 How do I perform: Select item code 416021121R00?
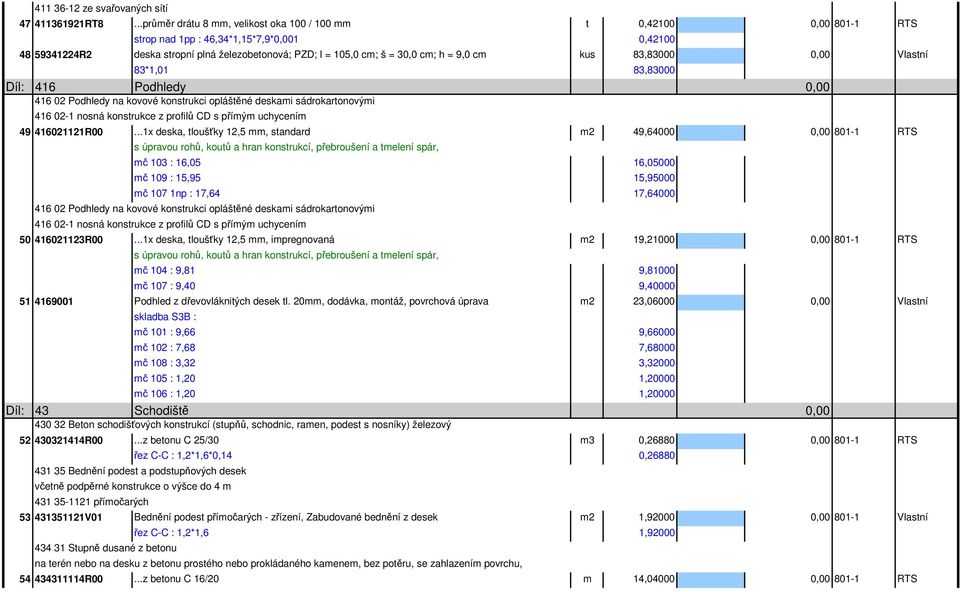point(69,132)
